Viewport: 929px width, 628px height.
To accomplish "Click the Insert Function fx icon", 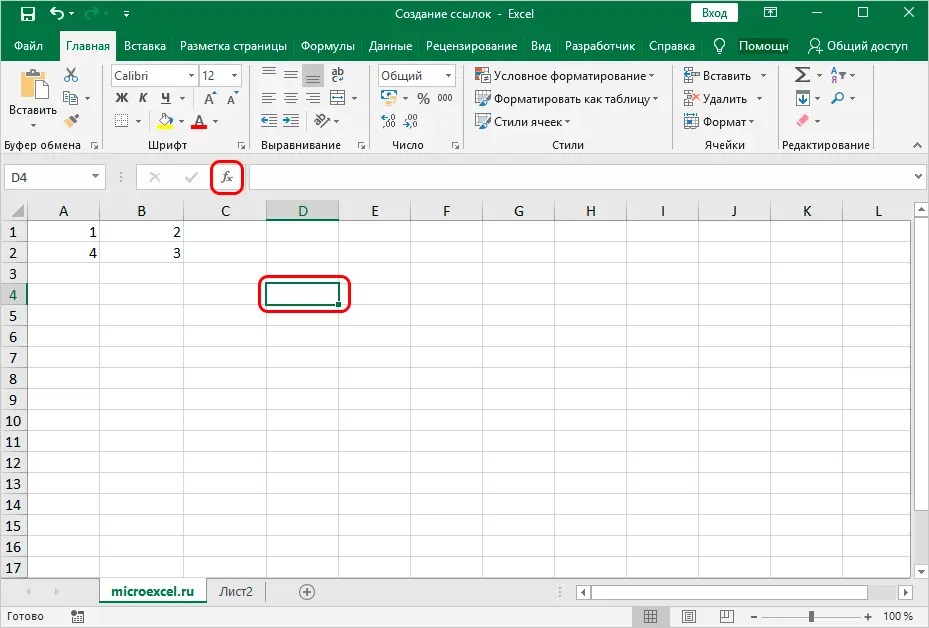I will (x=227, y=177).
